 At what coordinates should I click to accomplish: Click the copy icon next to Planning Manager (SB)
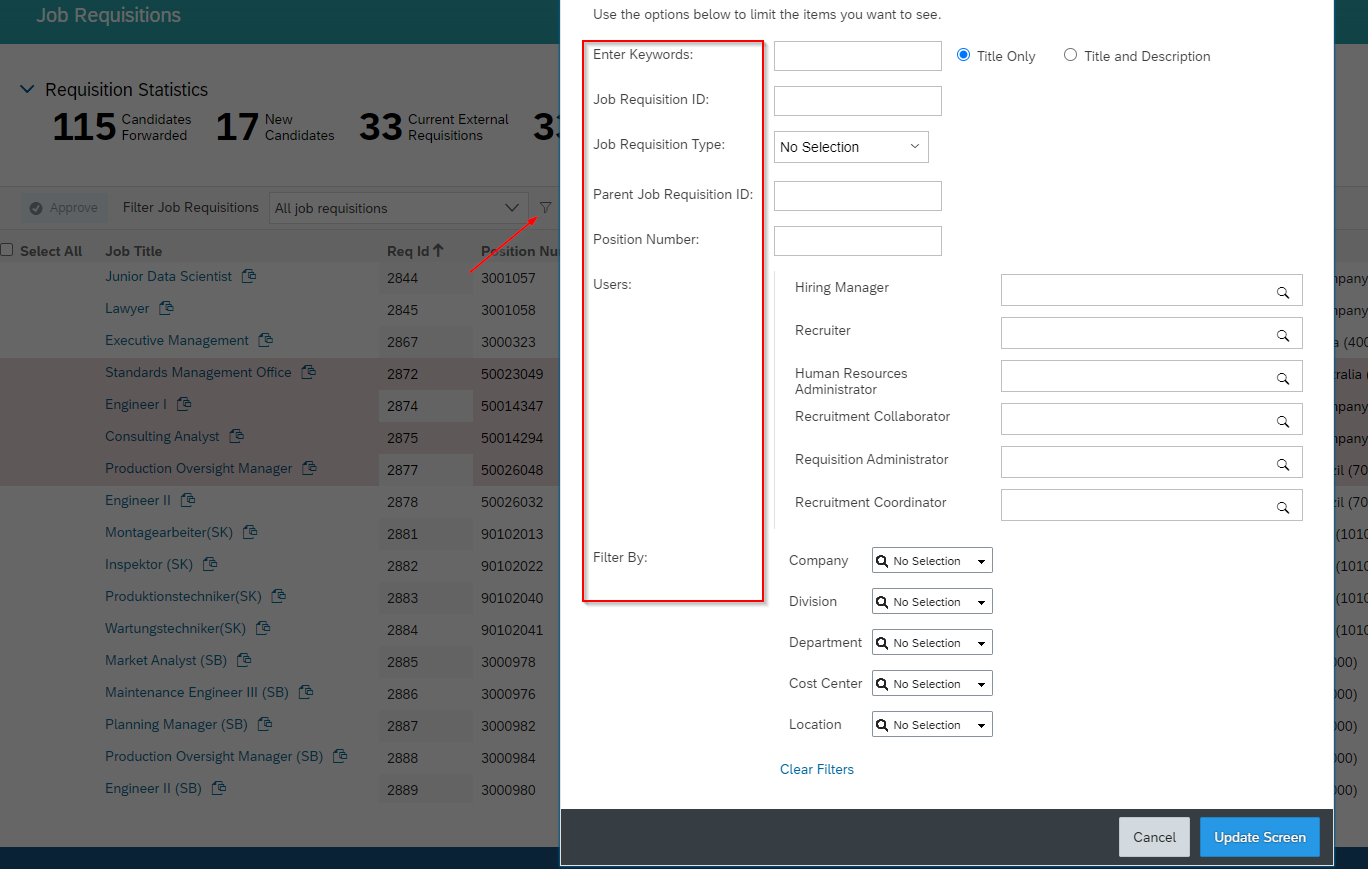pos(265,724)
